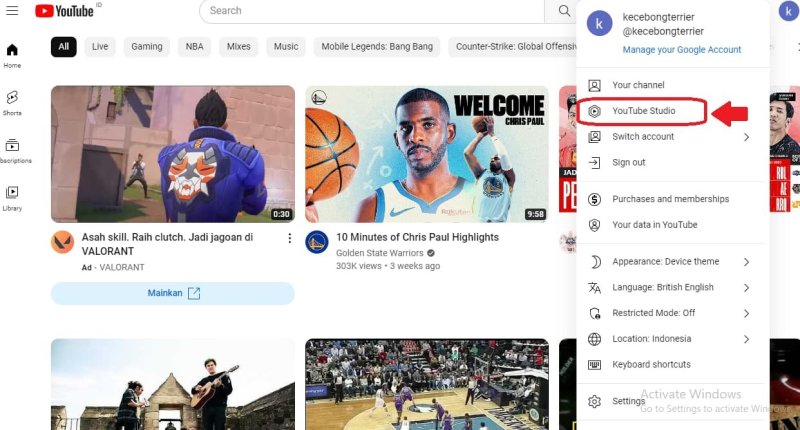
Task: Open '10 Minutes of Chris Paul Highlights' title
Action: tap(417, 237)
